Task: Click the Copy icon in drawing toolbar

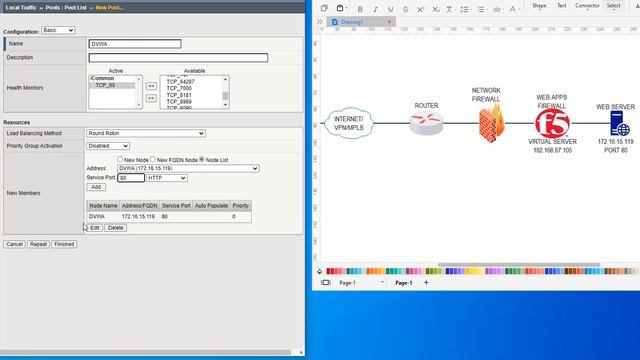Action: tap(324, 8)
